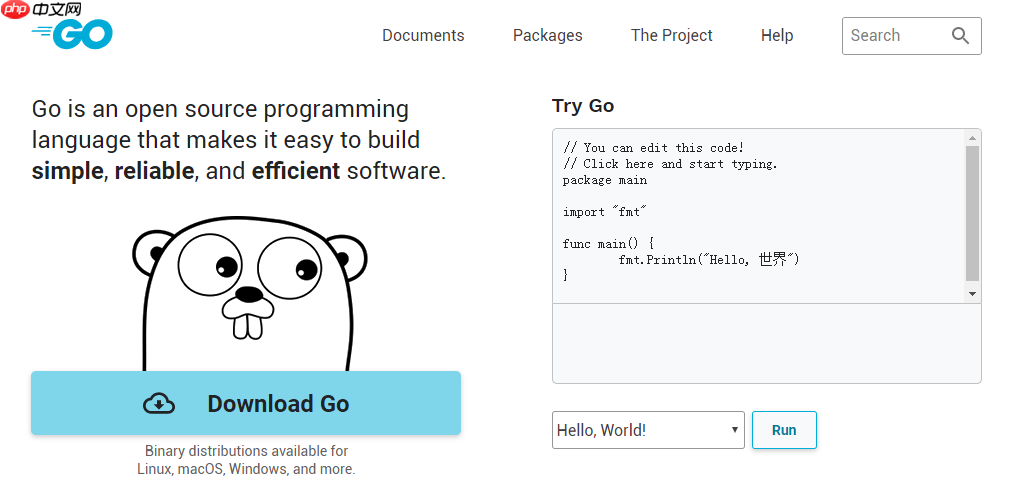Click the code editor scrollbar up arrow
This screenshot has width=1009, height=497.
point(972,137)
